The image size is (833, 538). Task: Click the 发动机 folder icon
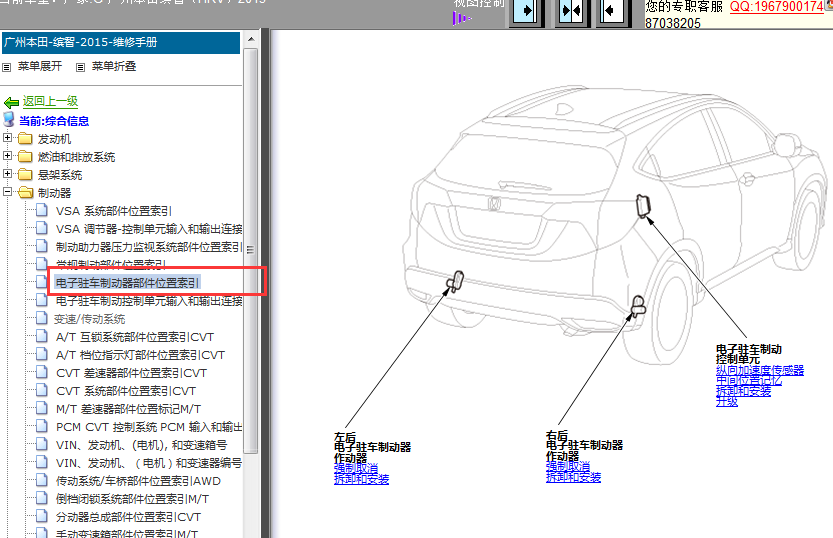(26, 139)
